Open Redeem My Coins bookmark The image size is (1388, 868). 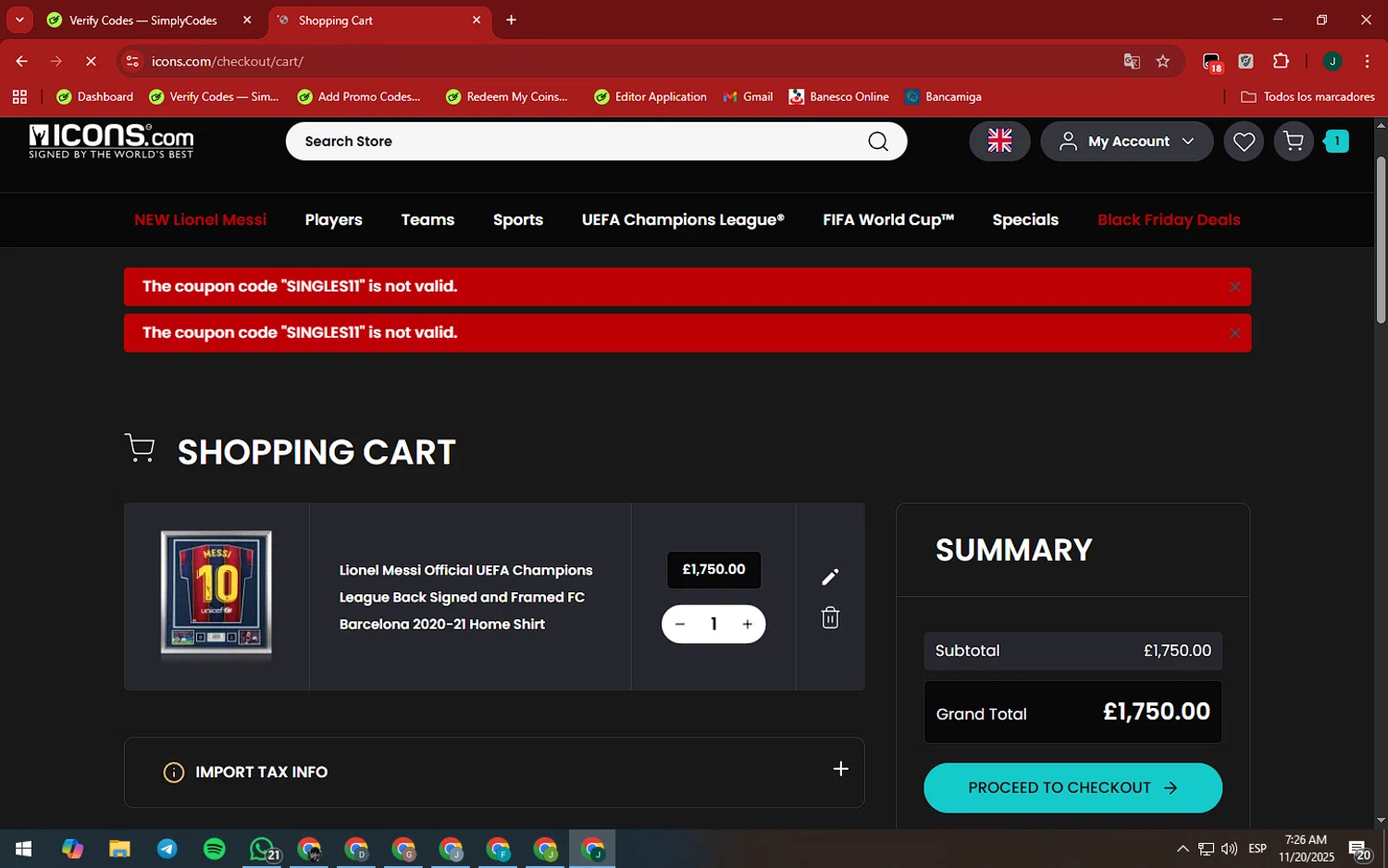pyautogui.click(x=507, y=97)
